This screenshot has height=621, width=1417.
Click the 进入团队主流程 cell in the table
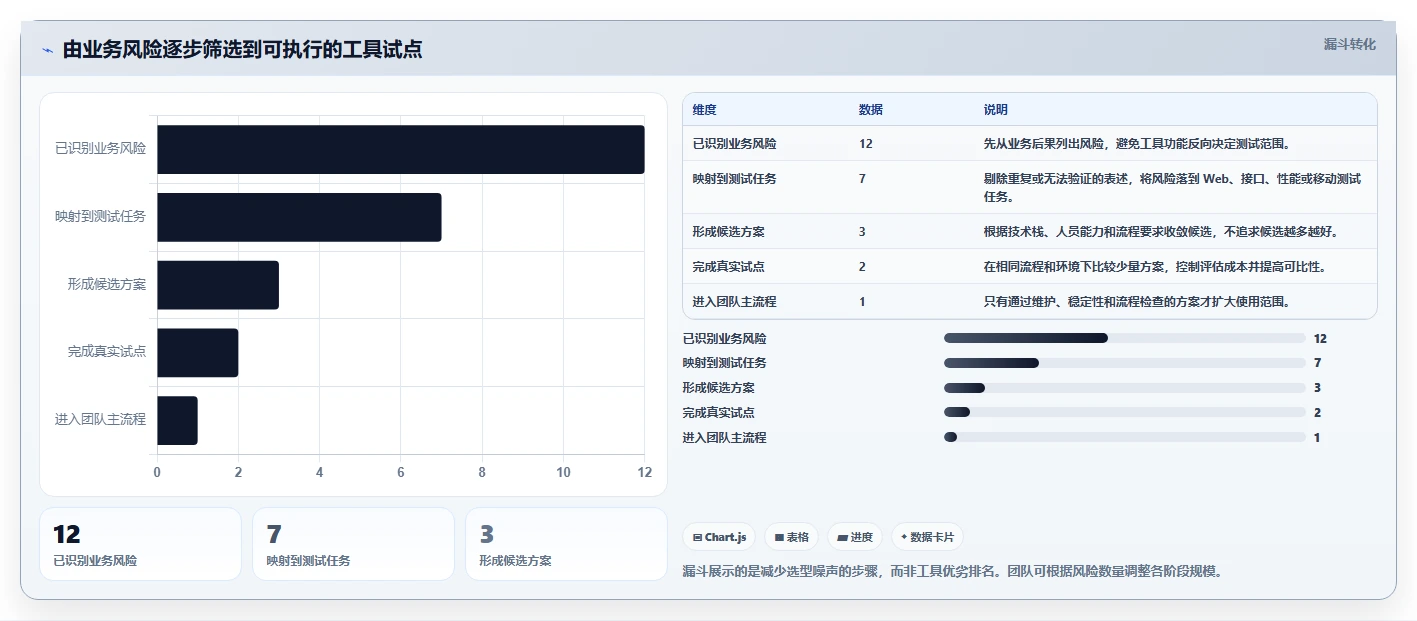[735, 301]
